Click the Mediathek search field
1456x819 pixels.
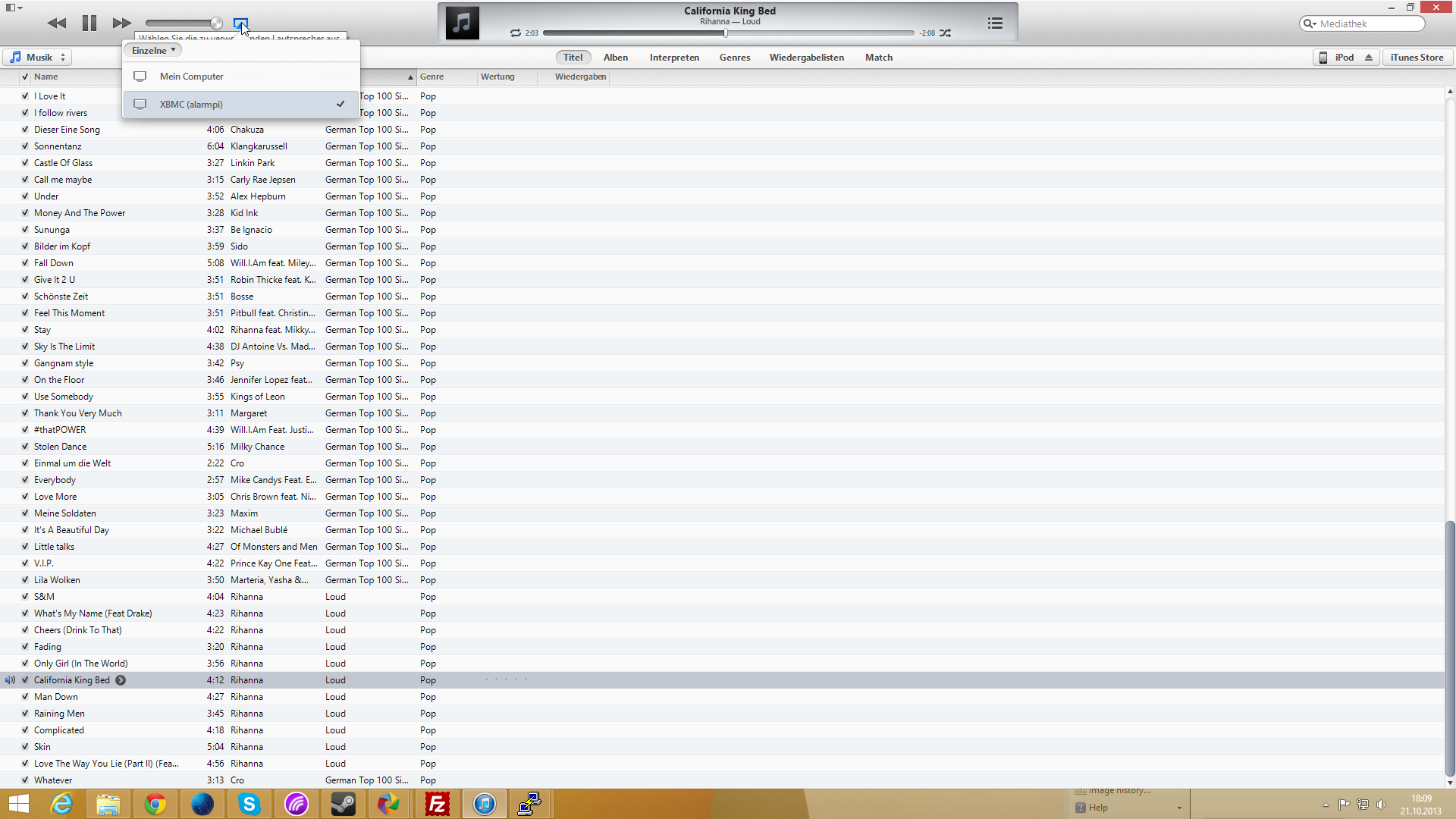[1369, 24]
